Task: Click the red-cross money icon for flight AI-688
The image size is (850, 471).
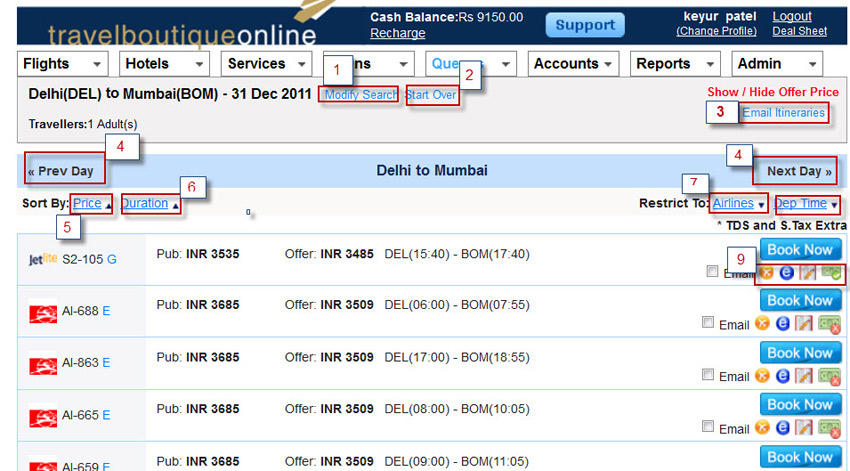Action: (829, 324)
